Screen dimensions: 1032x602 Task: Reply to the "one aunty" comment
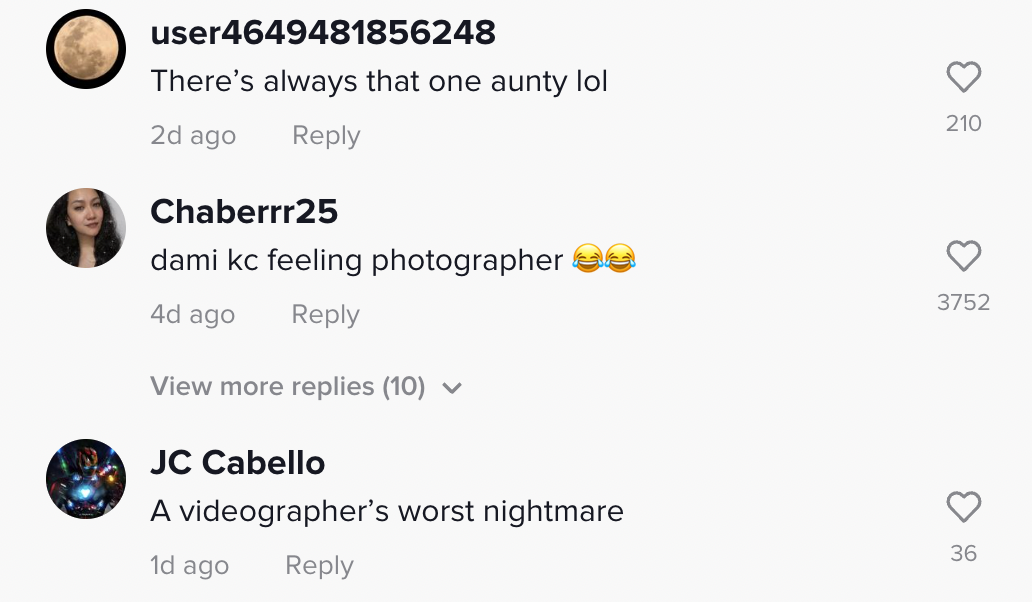pos(326,136)
